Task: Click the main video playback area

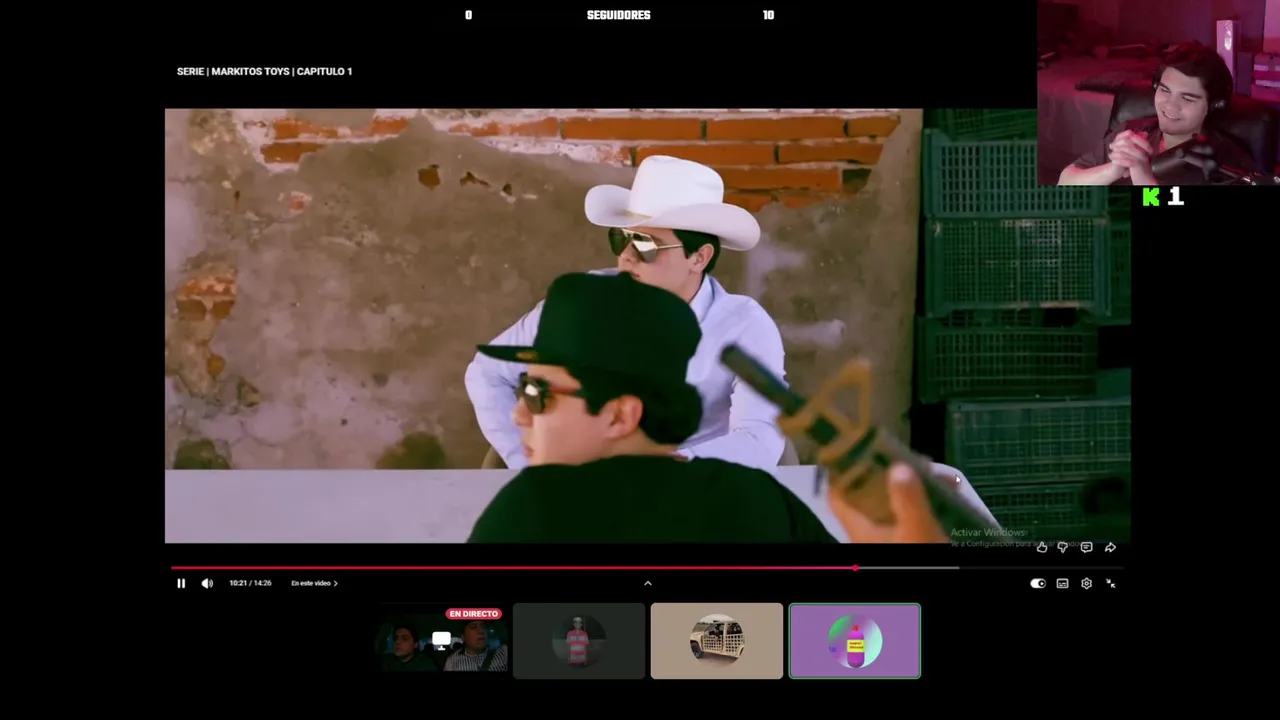Action: (647, 326)
